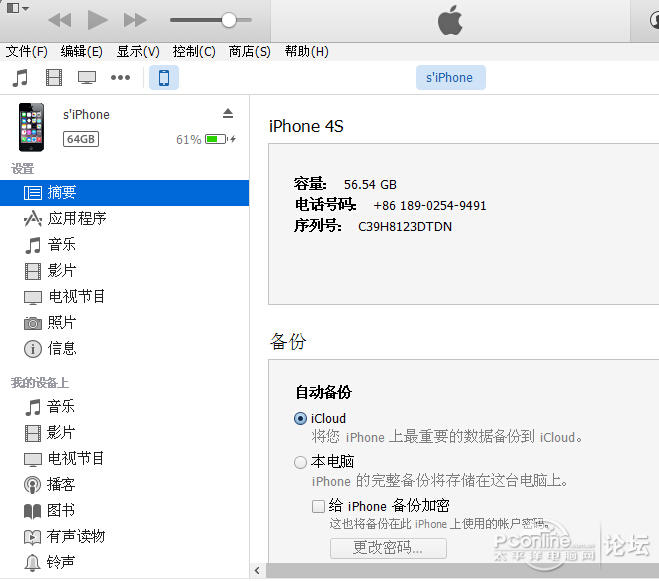Open the 控制(C) menu
This screenshot has width=659, height=581.
(194, 51)
